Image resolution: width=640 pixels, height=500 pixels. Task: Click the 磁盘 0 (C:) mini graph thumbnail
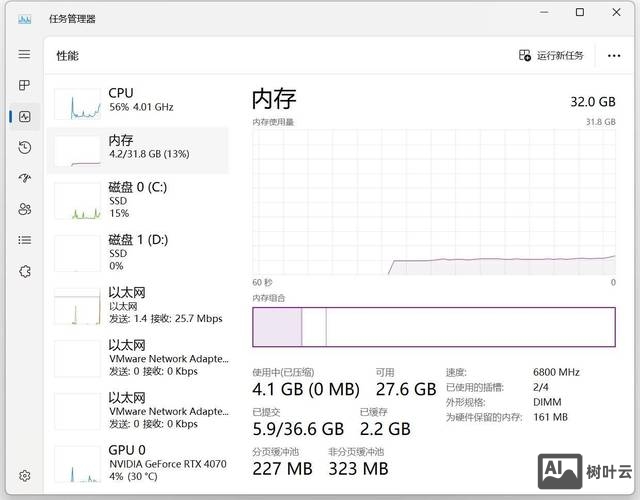77,201
